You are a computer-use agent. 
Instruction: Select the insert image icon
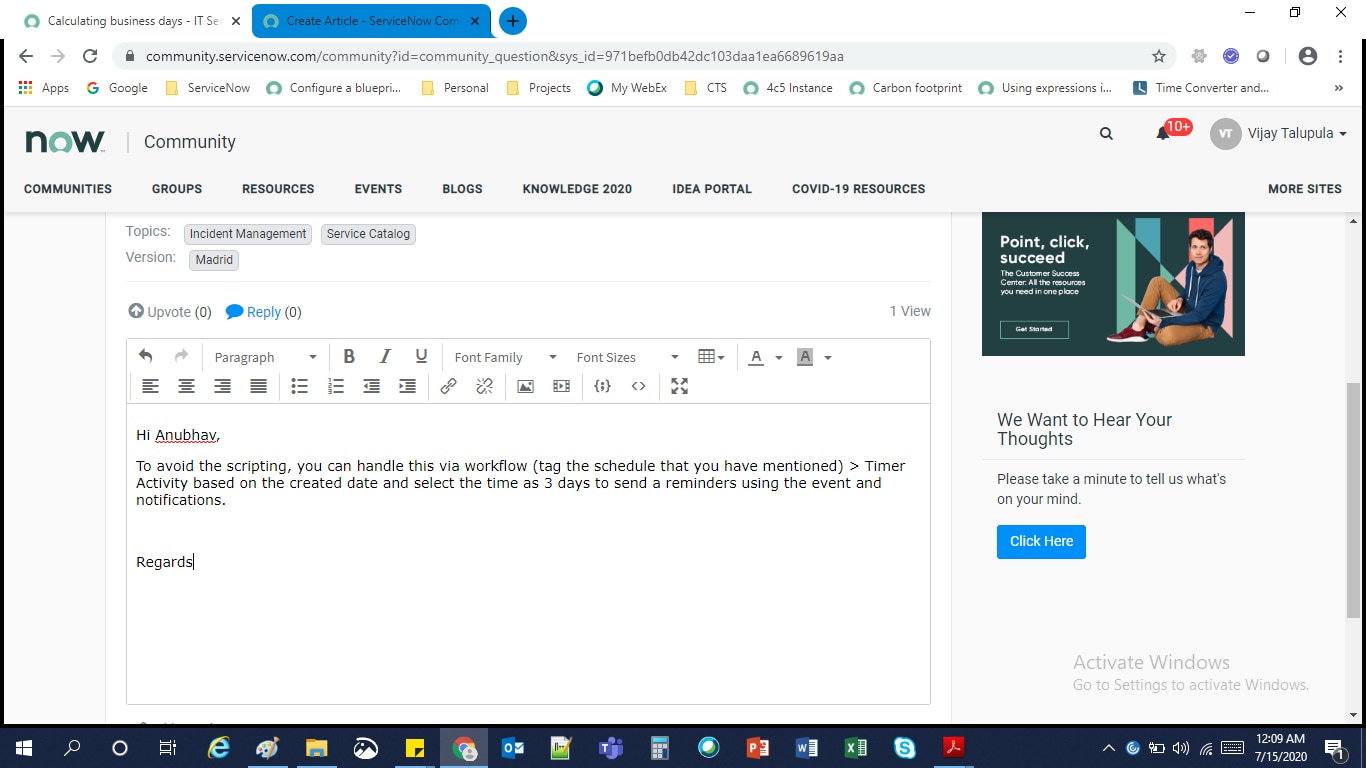(525, 386)
